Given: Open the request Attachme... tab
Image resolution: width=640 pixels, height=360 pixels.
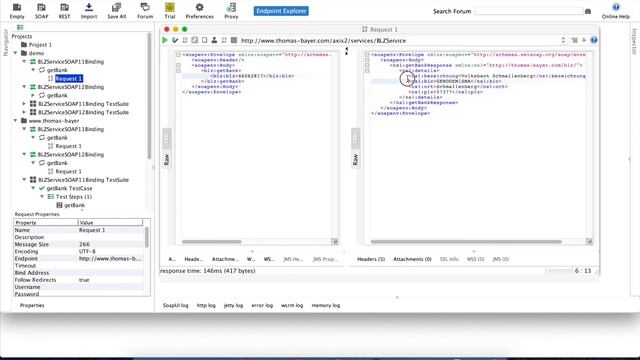Looking at the screenshot, I should point(225,259).
